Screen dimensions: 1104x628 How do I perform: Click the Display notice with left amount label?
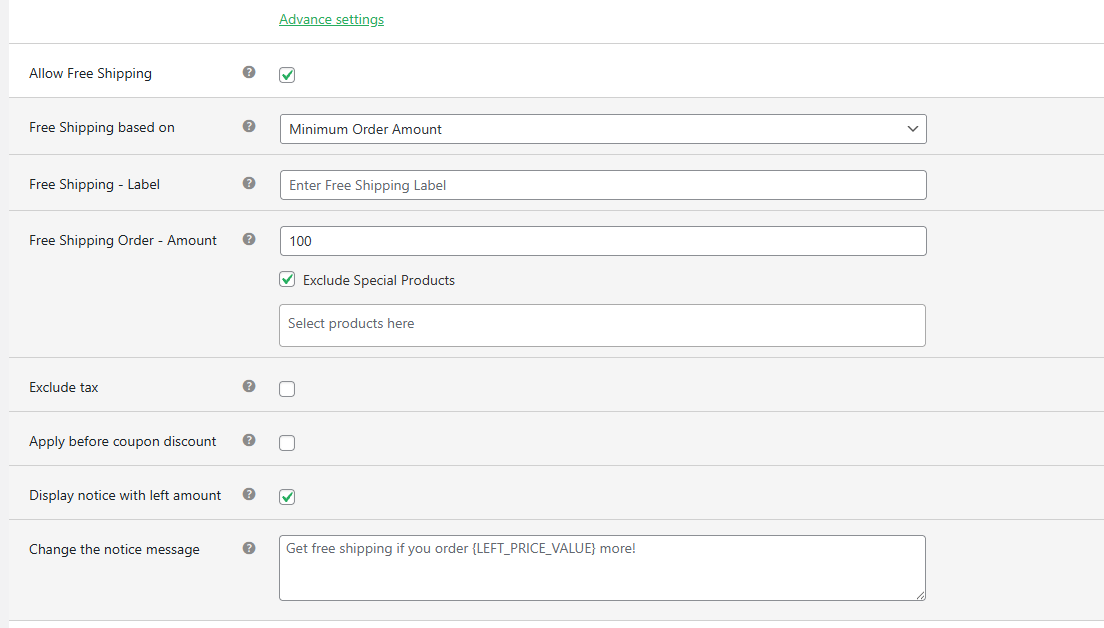pos(125,496)
